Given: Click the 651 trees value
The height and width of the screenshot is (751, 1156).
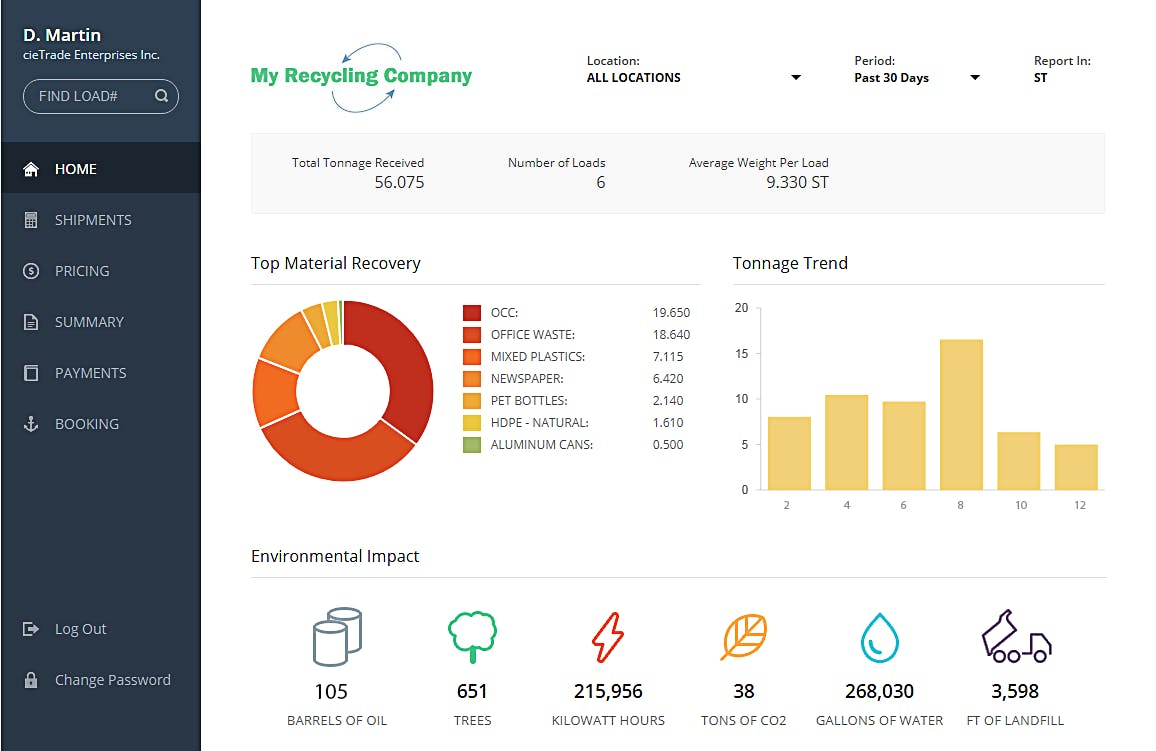Looking at the screenshot, I should pos(472,691).
